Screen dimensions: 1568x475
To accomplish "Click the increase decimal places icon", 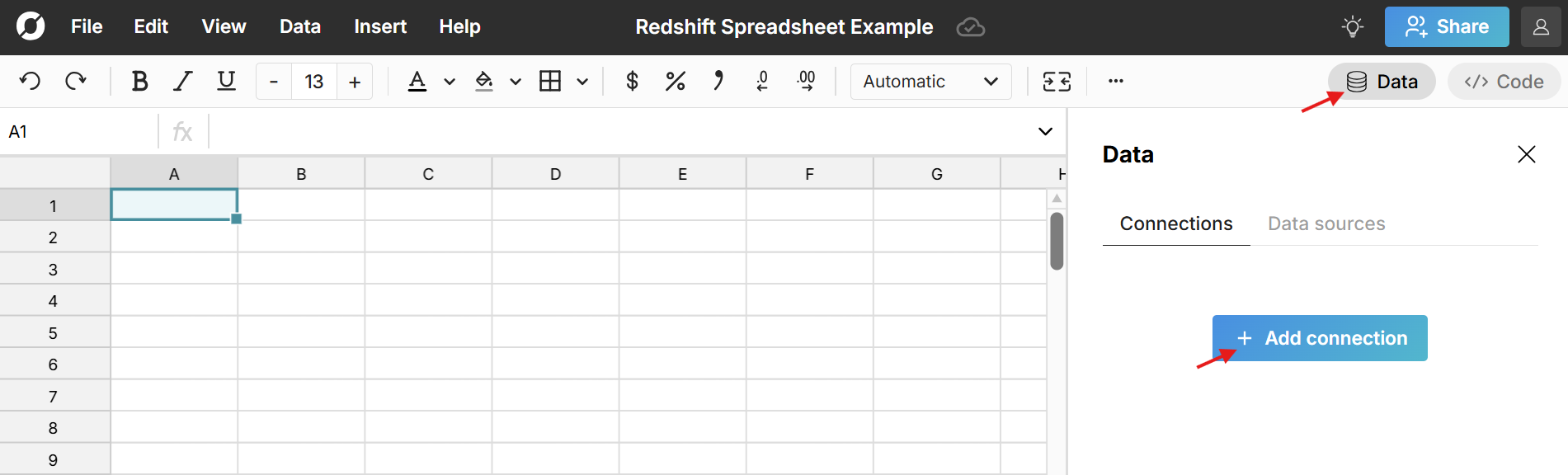I will [806, 81].
